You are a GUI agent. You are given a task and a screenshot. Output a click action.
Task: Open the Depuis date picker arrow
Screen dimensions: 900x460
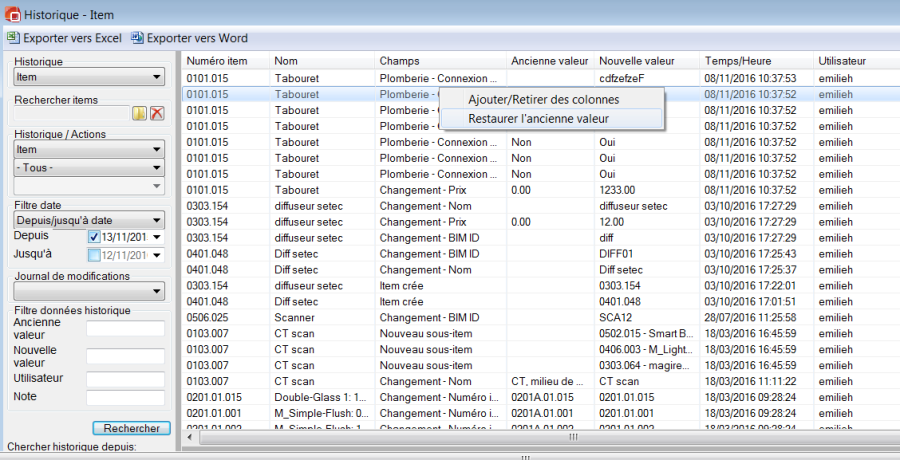tap(157, 237)
